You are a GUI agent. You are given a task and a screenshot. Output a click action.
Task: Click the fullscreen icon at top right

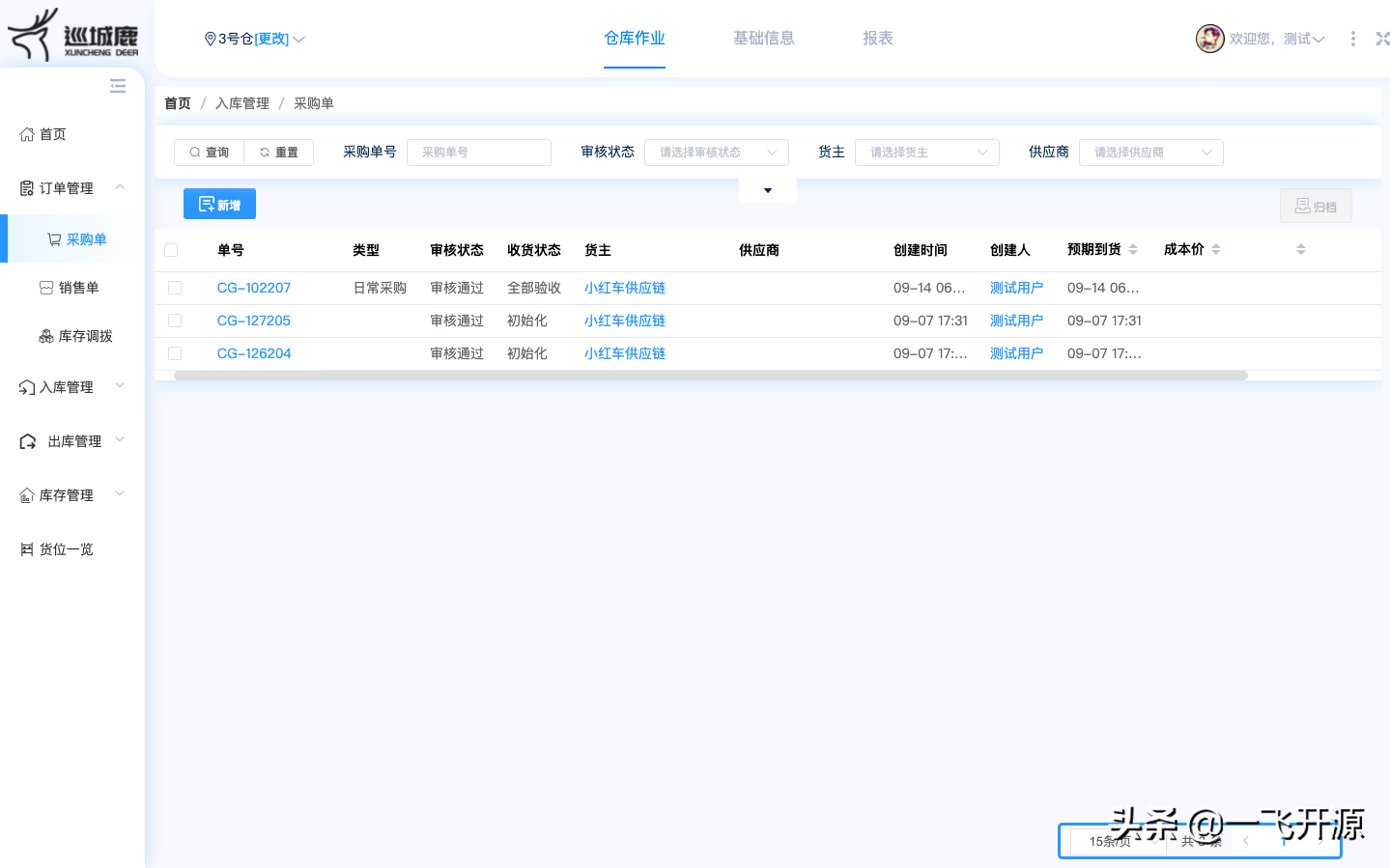click(1383, 39)
